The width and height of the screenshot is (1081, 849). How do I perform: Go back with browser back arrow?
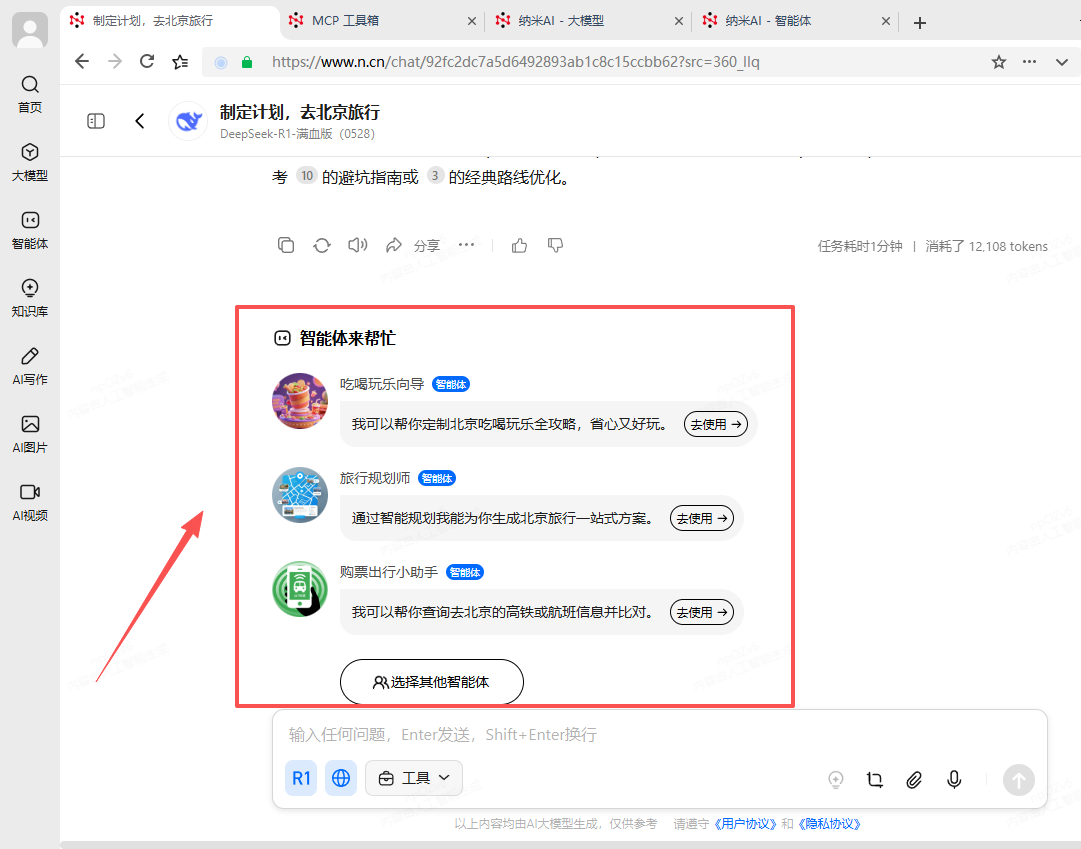[82, 61]
